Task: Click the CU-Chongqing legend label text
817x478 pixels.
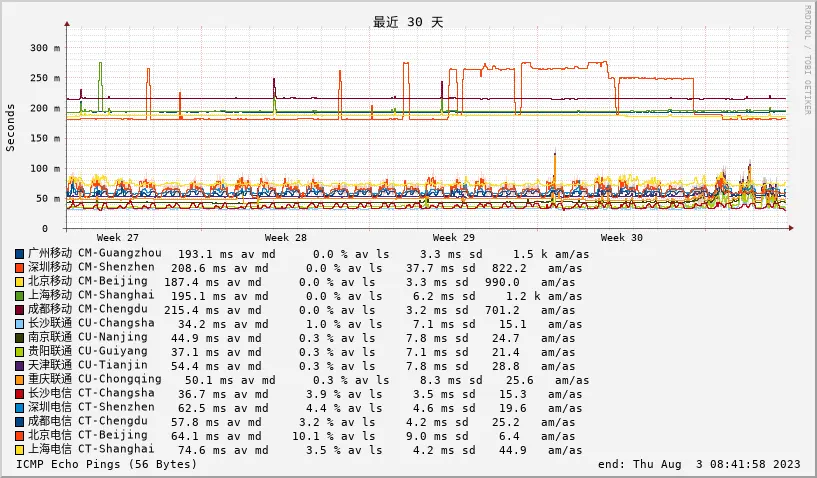Action: [x=119, y=380]
